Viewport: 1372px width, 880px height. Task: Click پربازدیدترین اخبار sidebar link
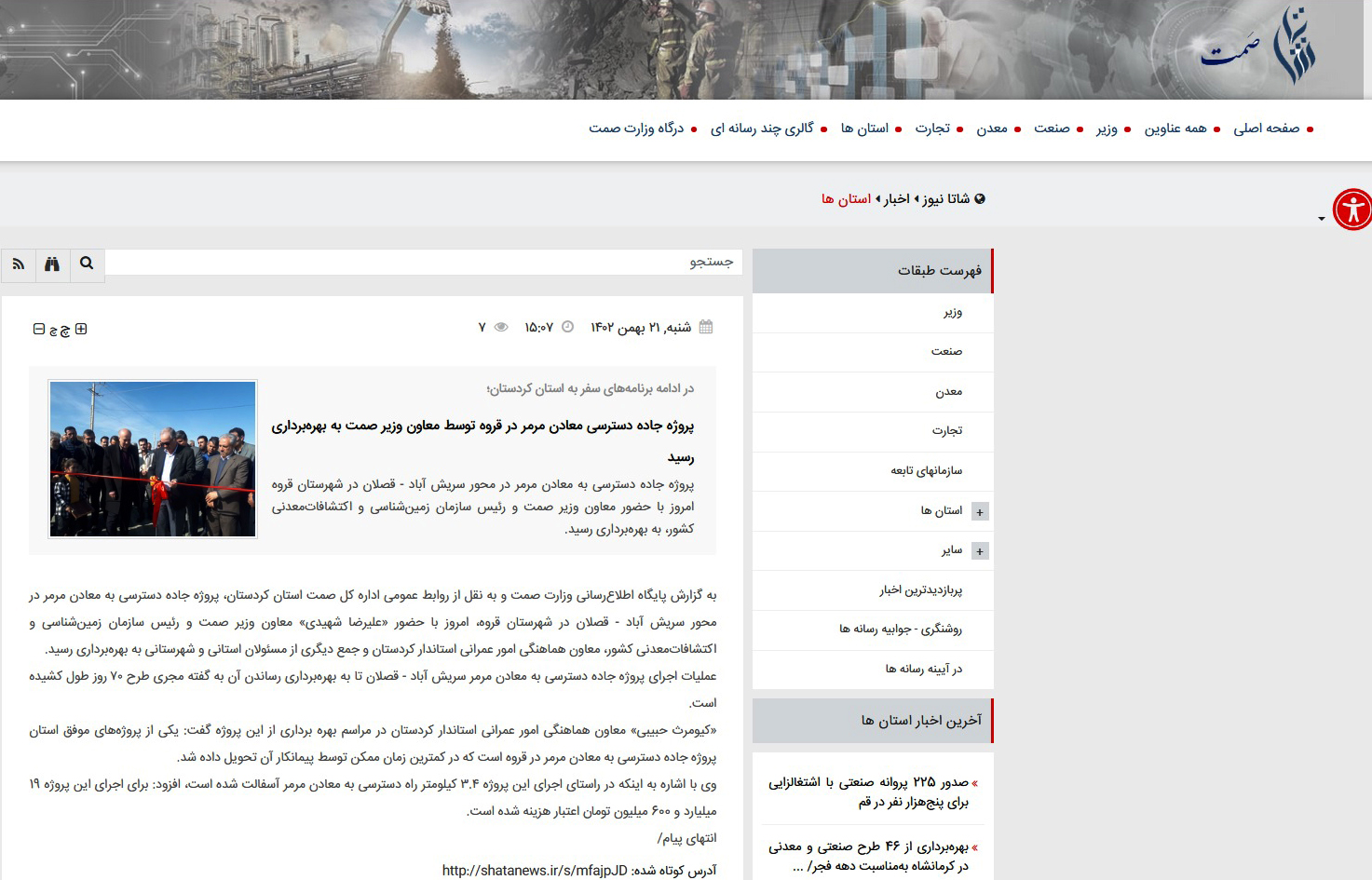point(920,590)
